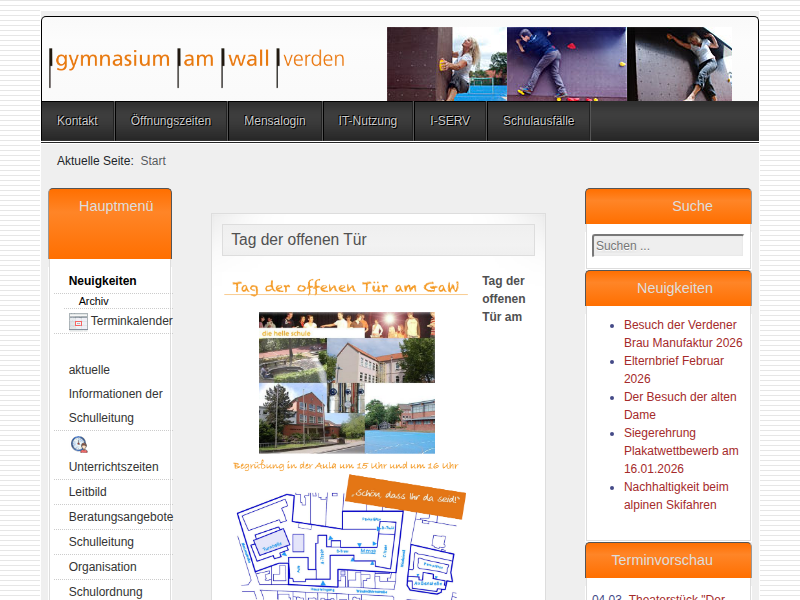The height and width of the screenshot is (600, 800).
Task: Click the school photo collage image
Action: pyautogui.click(x=346, y=383)
